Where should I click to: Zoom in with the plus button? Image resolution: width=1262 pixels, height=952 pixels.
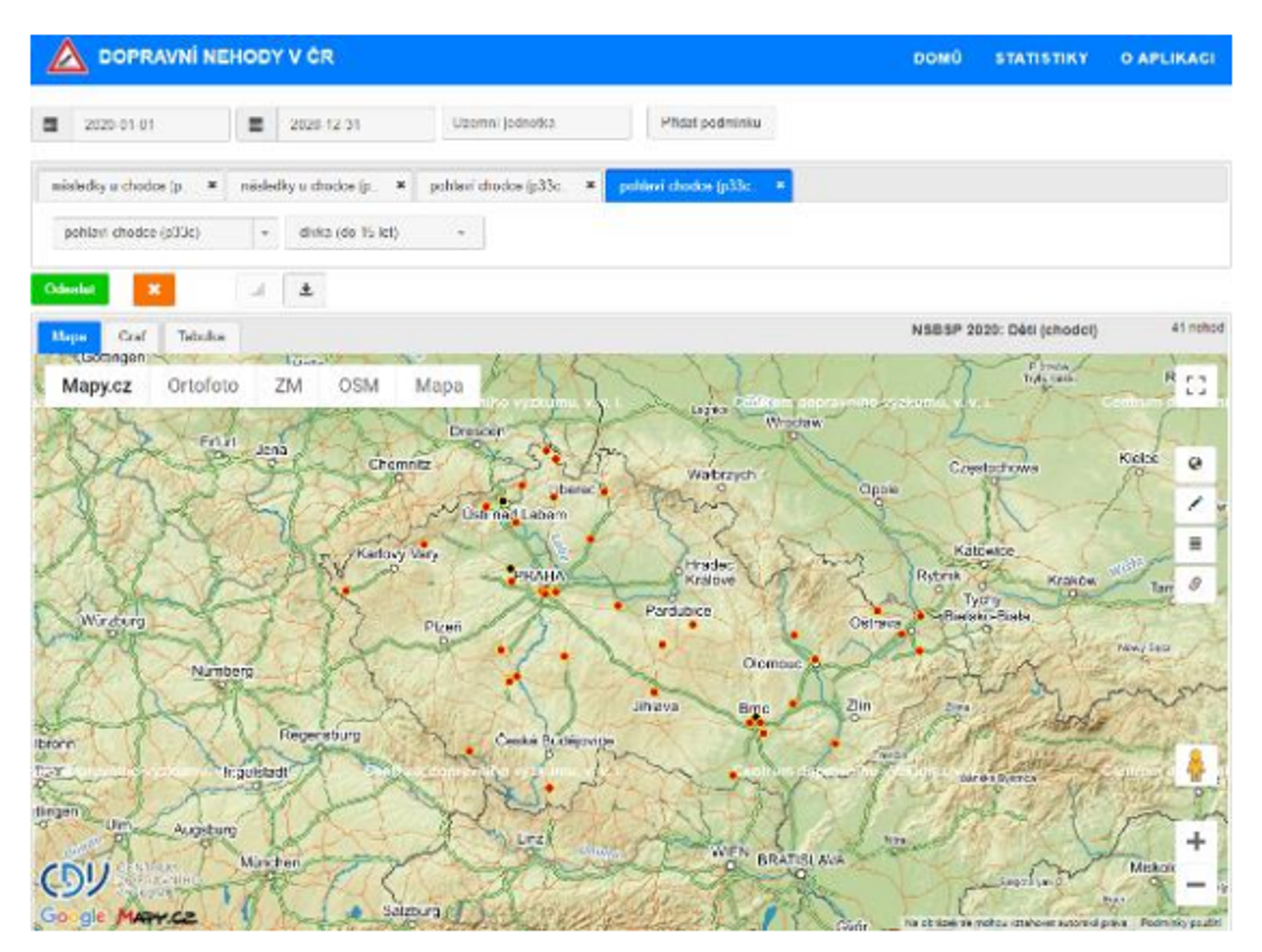point(1196,841)
